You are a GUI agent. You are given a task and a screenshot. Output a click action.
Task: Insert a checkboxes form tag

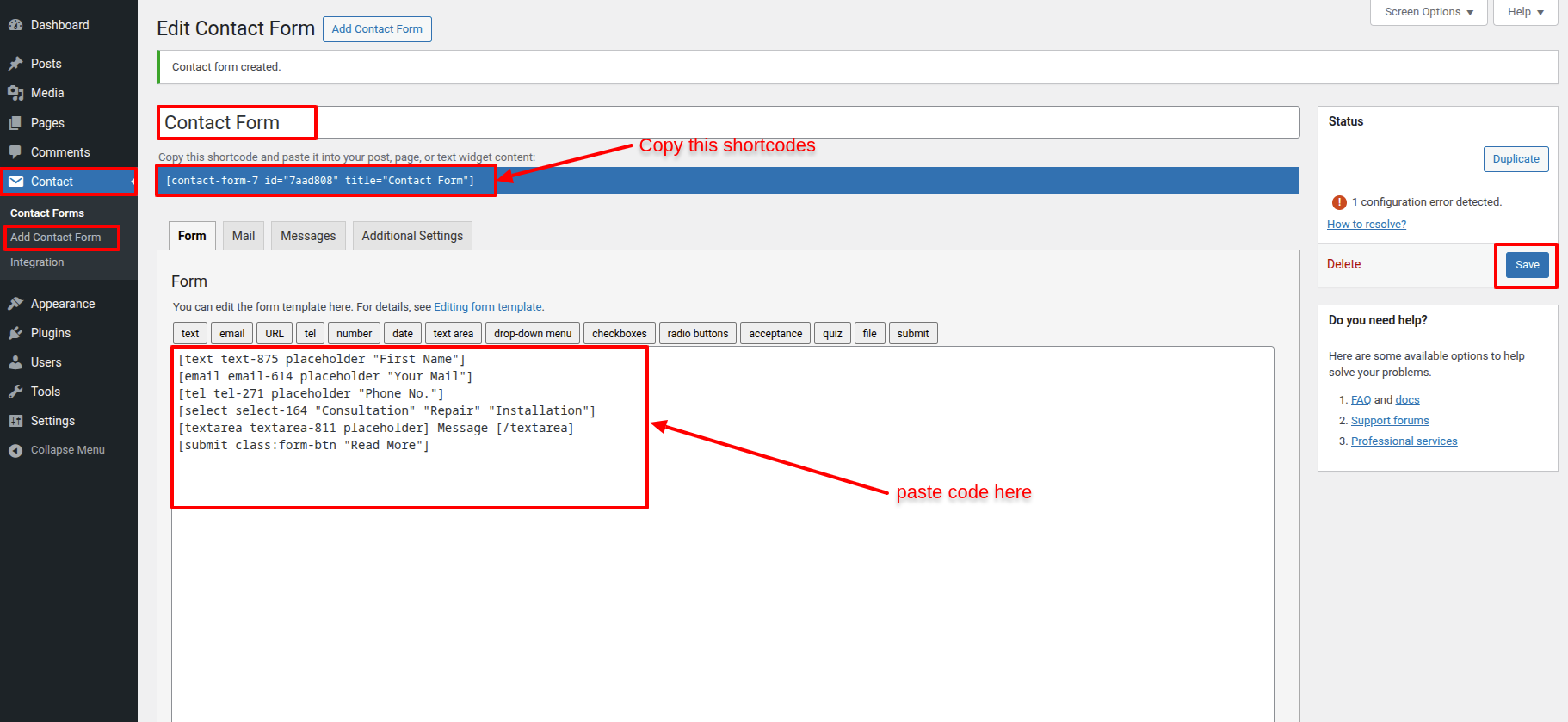pyautogui.click(x=619, y=334)
